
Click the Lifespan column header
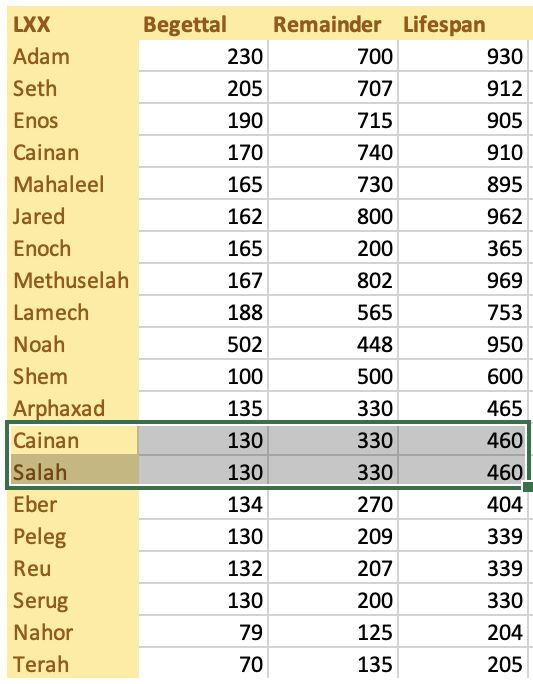pyautogui.click(x=462, y=24)
